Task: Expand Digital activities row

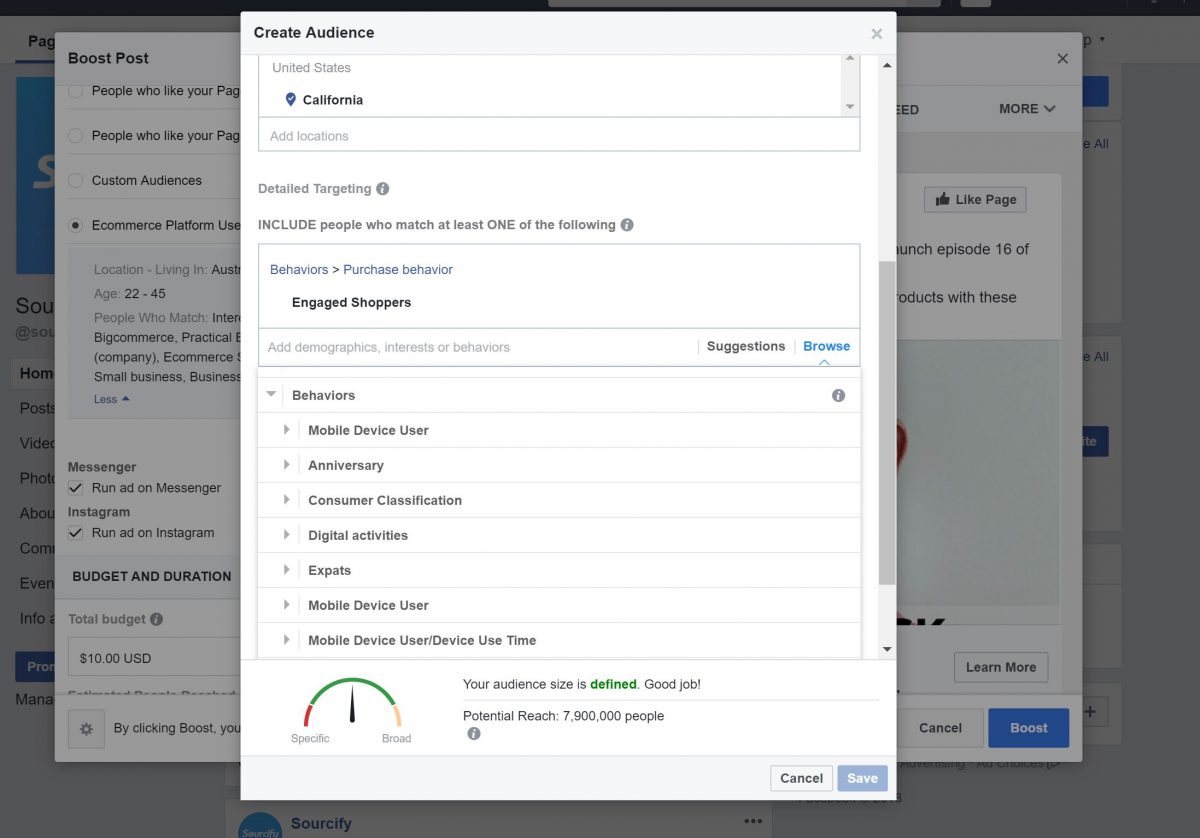Action: 286,535
